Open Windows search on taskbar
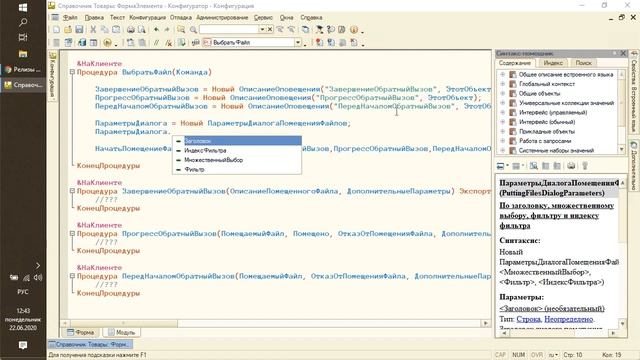This screenshot has height=360, width=640. 23,22
